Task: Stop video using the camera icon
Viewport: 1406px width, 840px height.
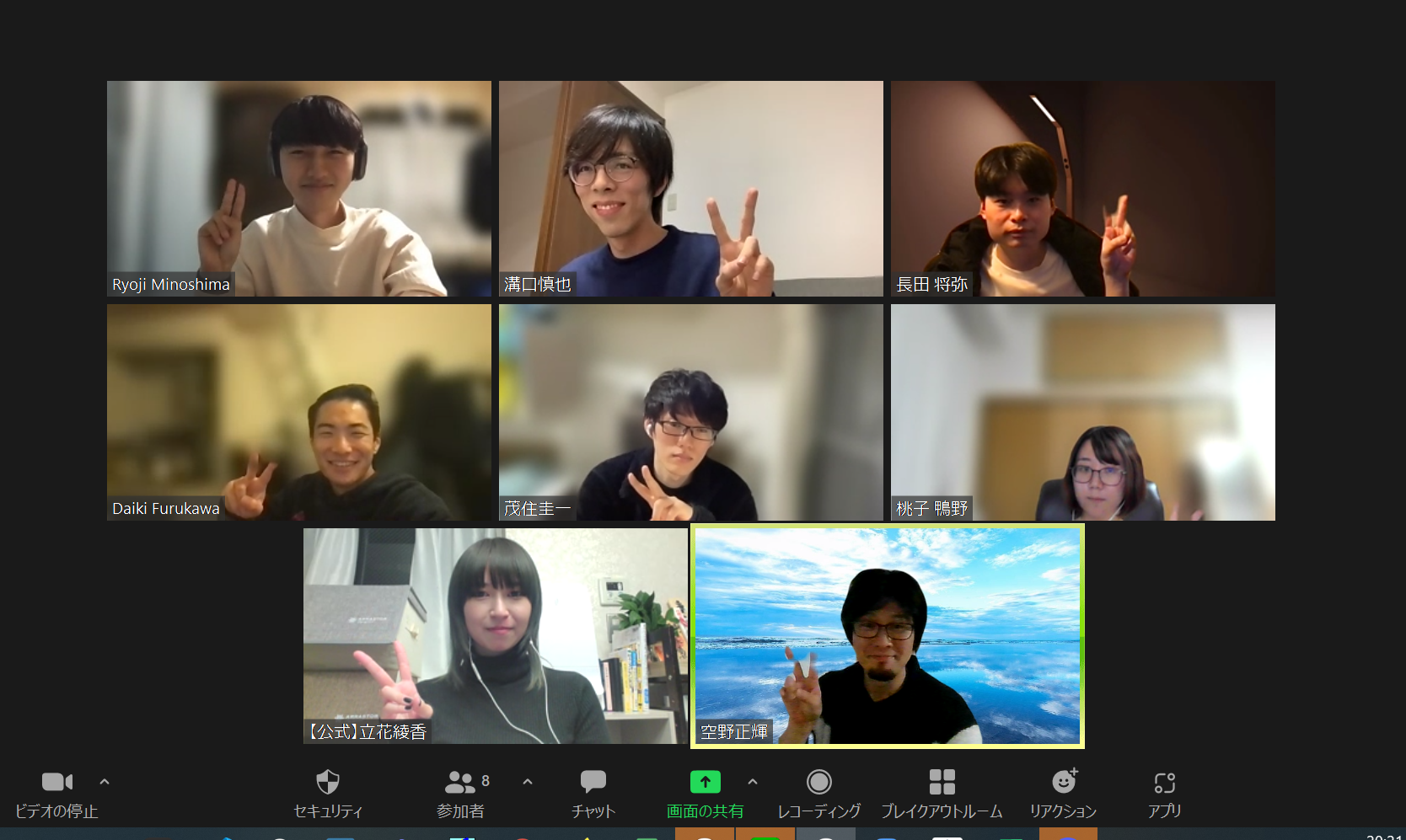Action: pyautogui.click(x=56, y=783)
